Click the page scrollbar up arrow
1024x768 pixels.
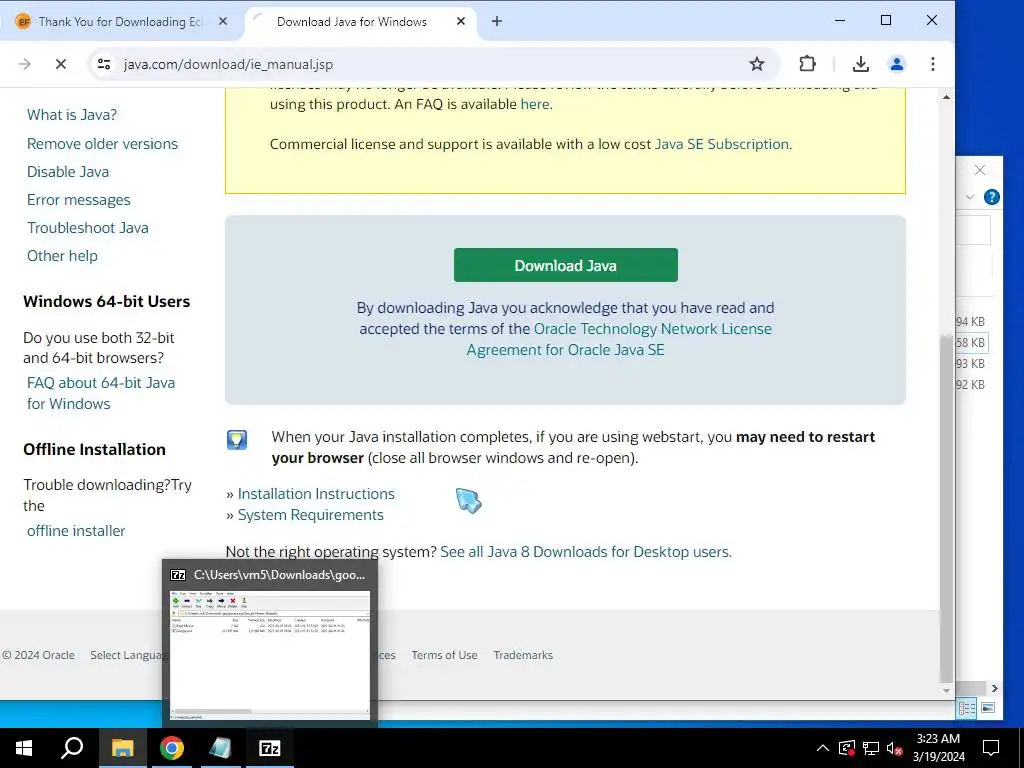946,97
